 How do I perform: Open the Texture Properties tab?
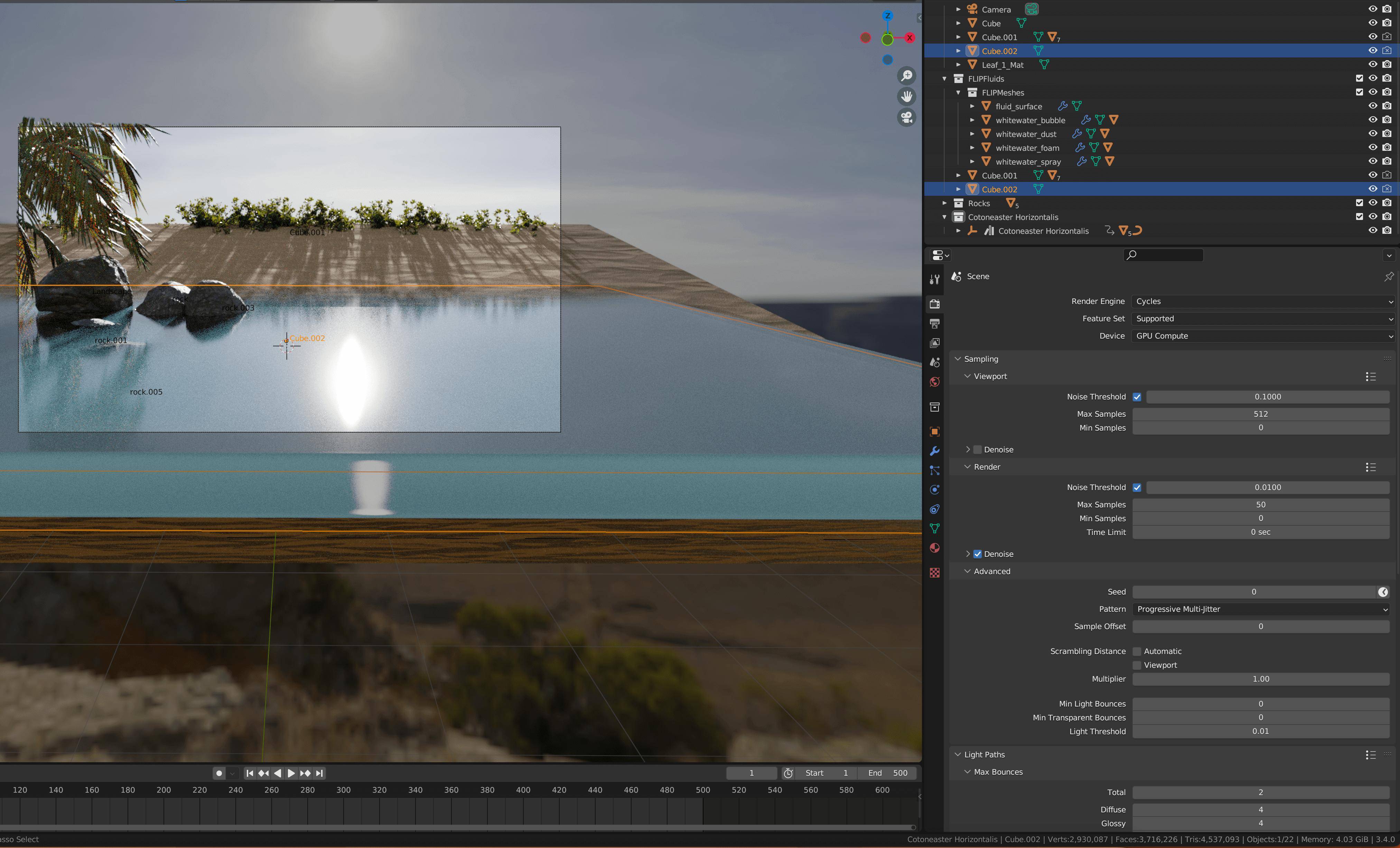[934, 572]
